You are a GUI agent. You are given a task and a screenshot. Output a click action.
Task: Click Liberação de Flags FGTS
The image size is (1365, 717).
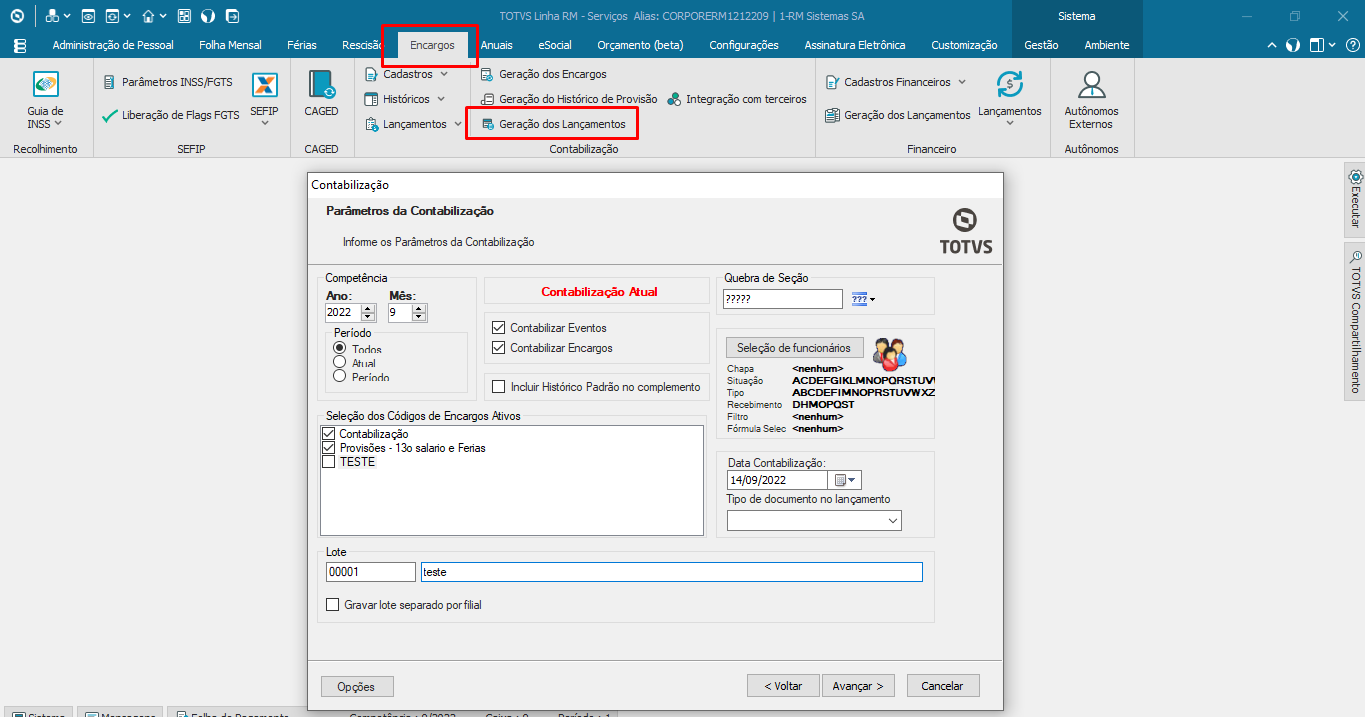(171, 115)
